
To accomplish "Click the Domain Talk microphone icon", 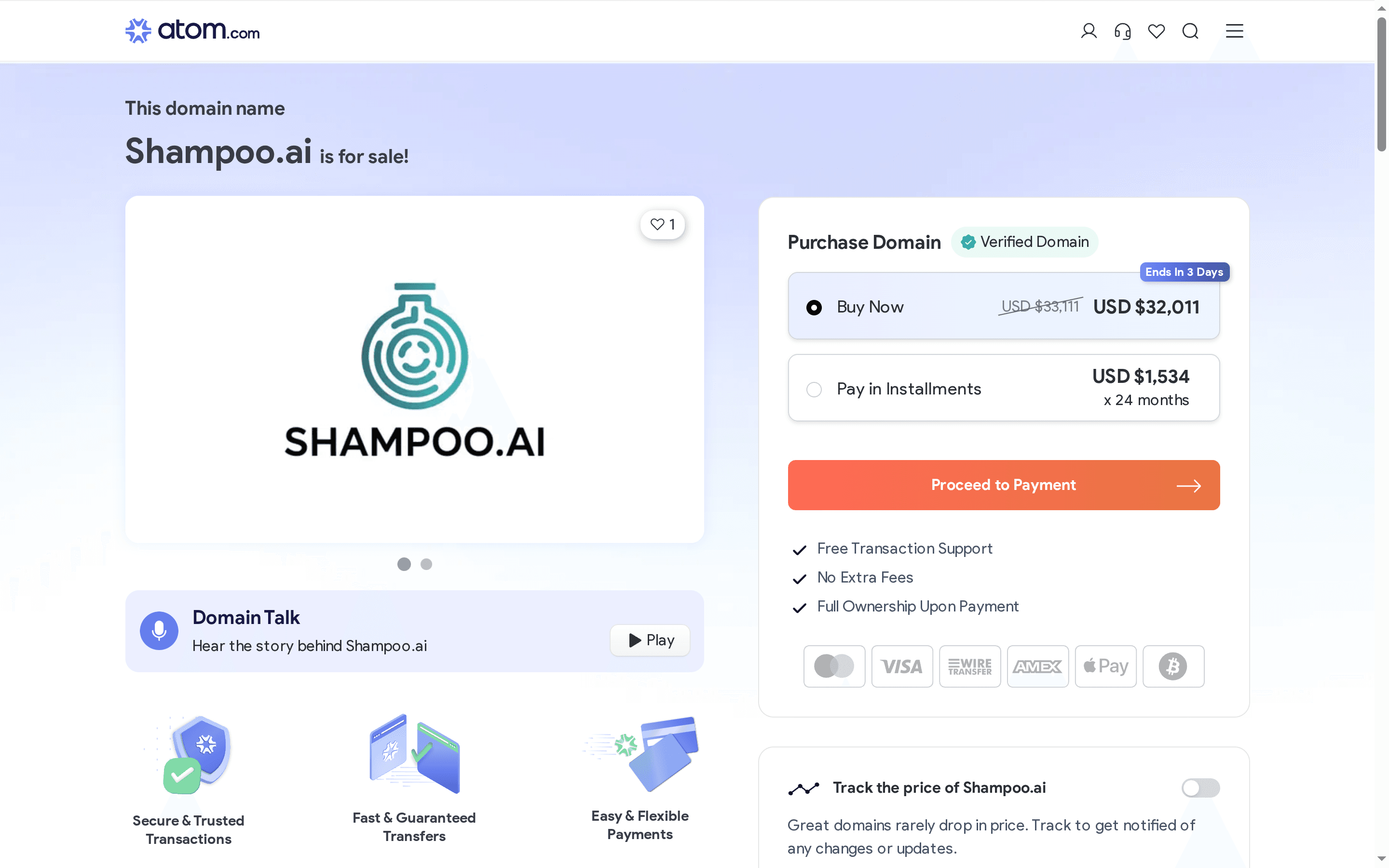I will click(x=158, y=630).
